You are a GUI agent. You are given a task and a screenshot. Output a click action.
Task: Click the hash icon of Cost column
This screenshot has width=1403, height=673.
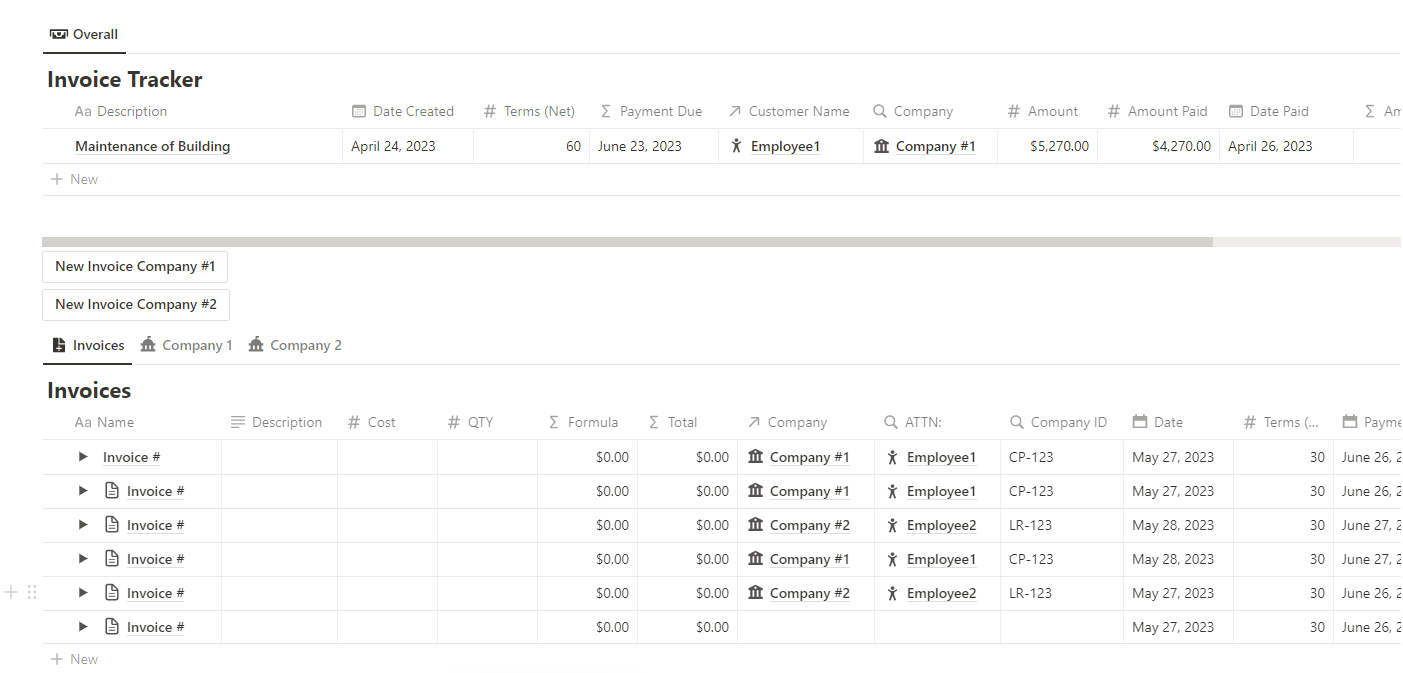354,422
